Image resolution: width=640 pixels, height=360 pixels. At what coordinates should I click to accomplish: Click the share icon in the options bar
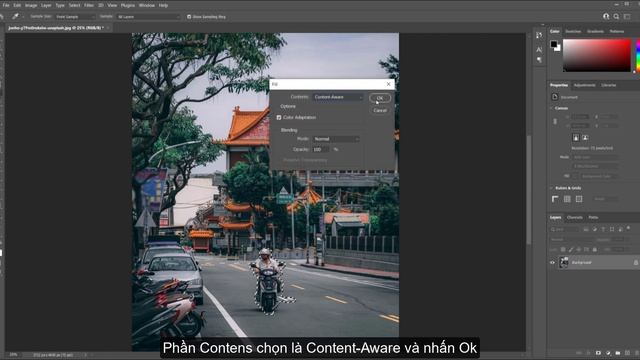(606, 17)
